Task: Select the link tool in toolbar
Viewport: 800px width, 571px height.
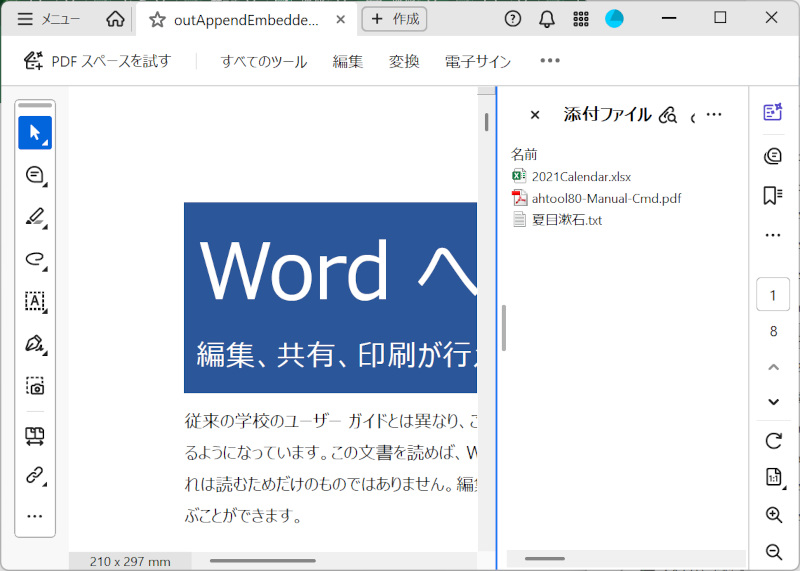Action: tap(35, 476)
